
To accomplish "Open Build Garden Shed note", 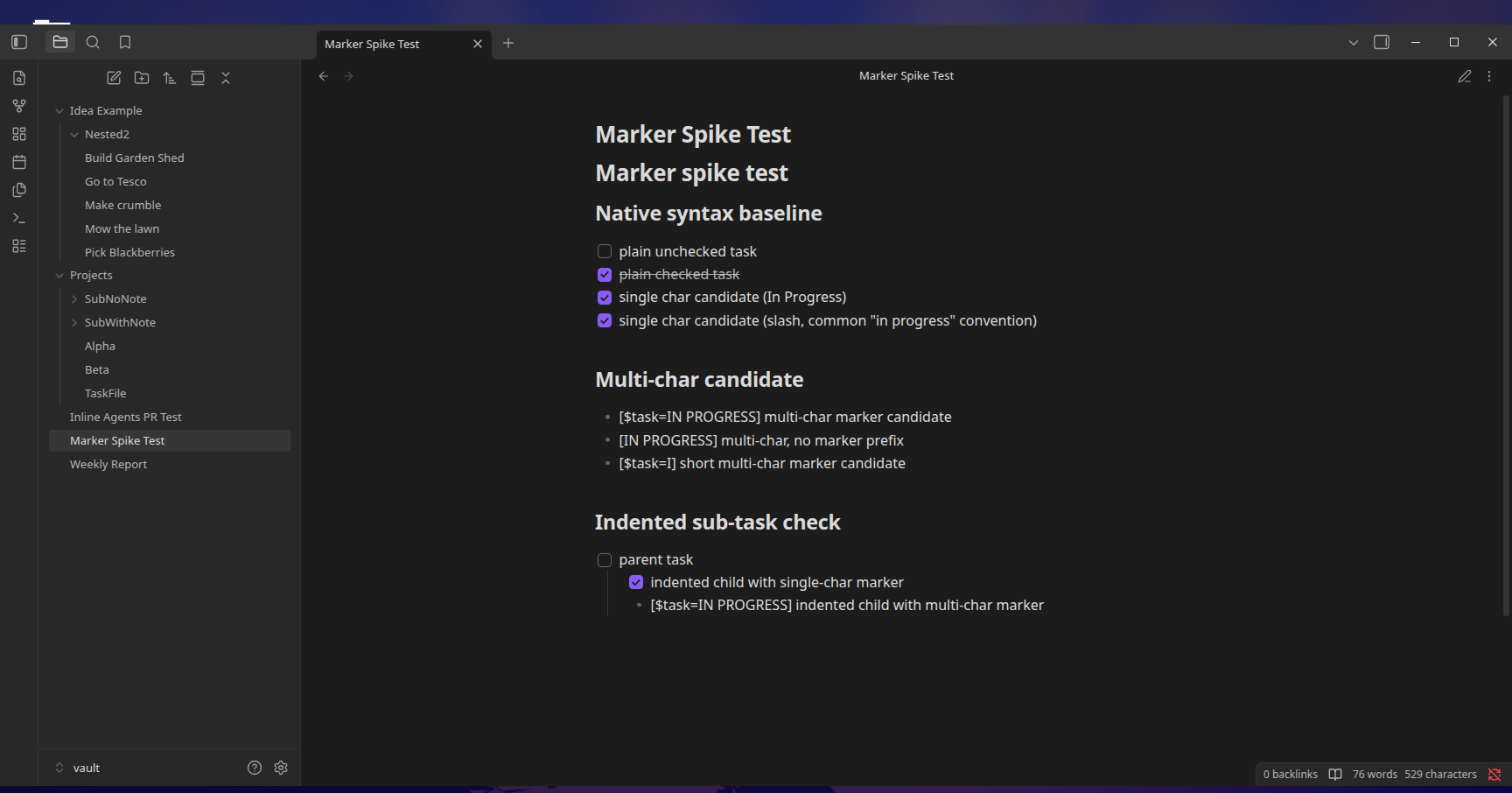I will coord(135,158).
